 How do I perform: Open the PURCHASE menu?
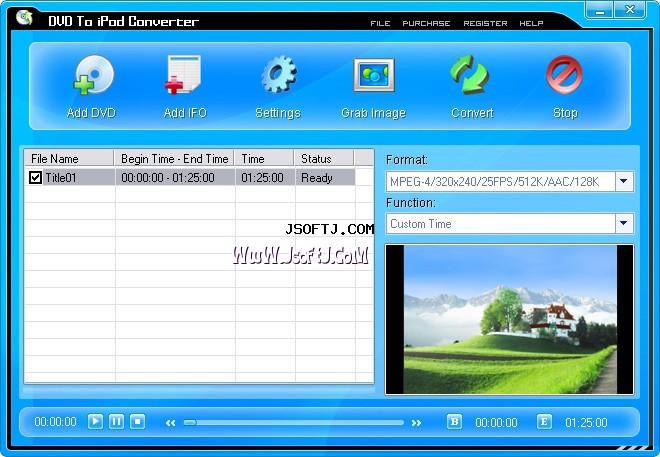[x=426, y=24]
